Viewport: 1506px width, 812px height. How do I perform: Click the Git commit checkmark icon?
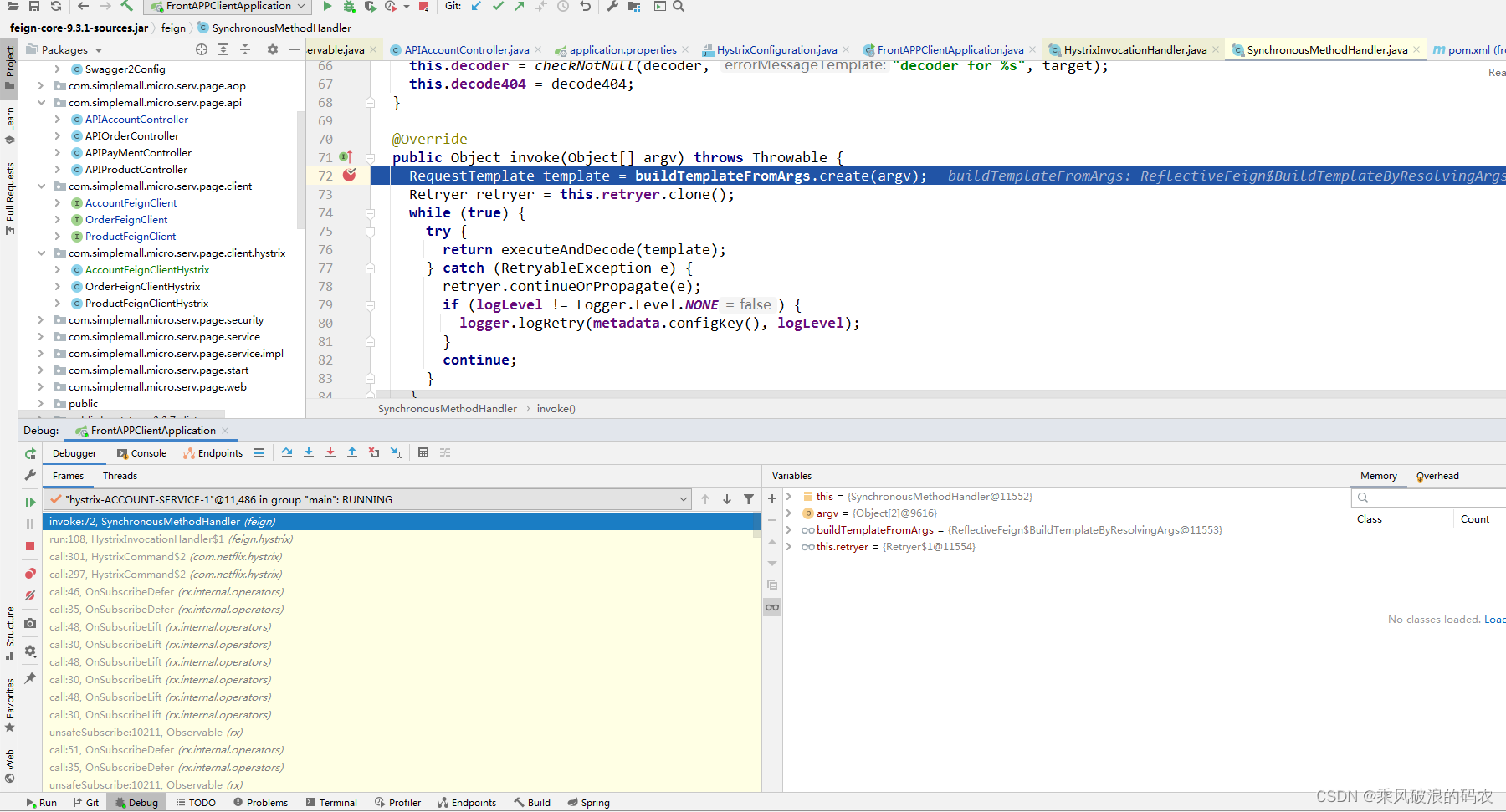497,6
